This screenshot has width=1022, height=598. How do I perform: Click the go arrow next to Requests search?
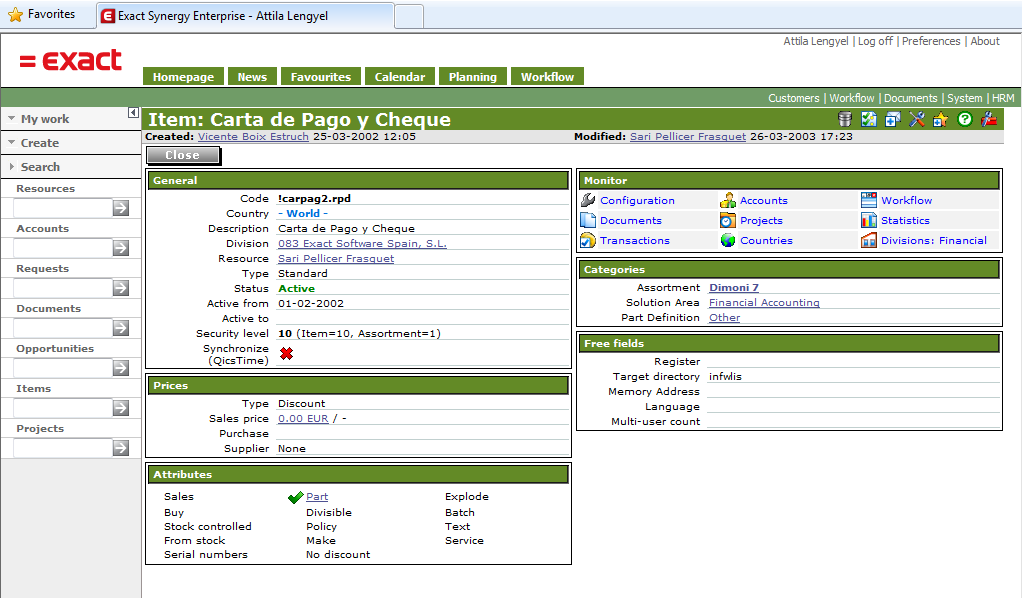(x=121, y=288)
